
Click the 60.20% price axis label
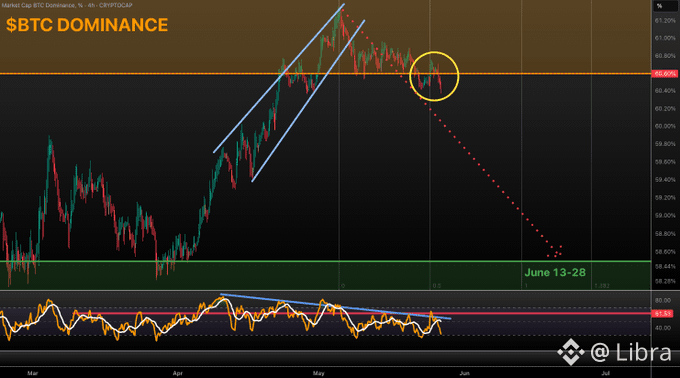[665, 108]
